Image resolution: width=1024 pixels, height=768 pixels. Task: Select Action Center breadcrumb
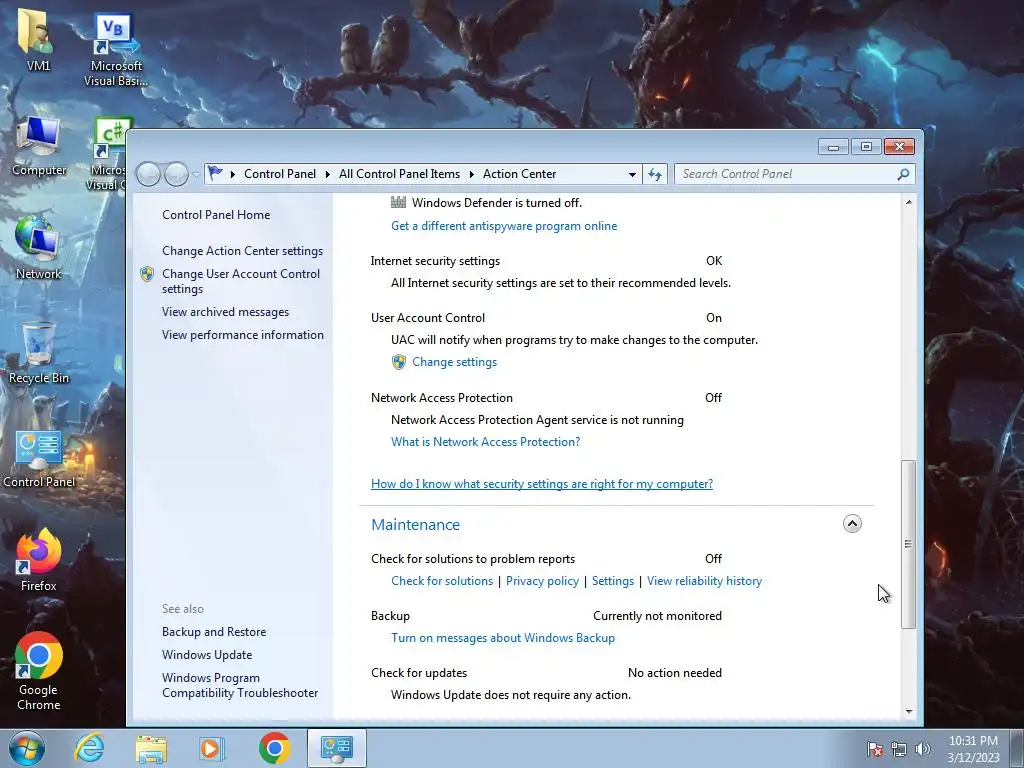[519, 174]
